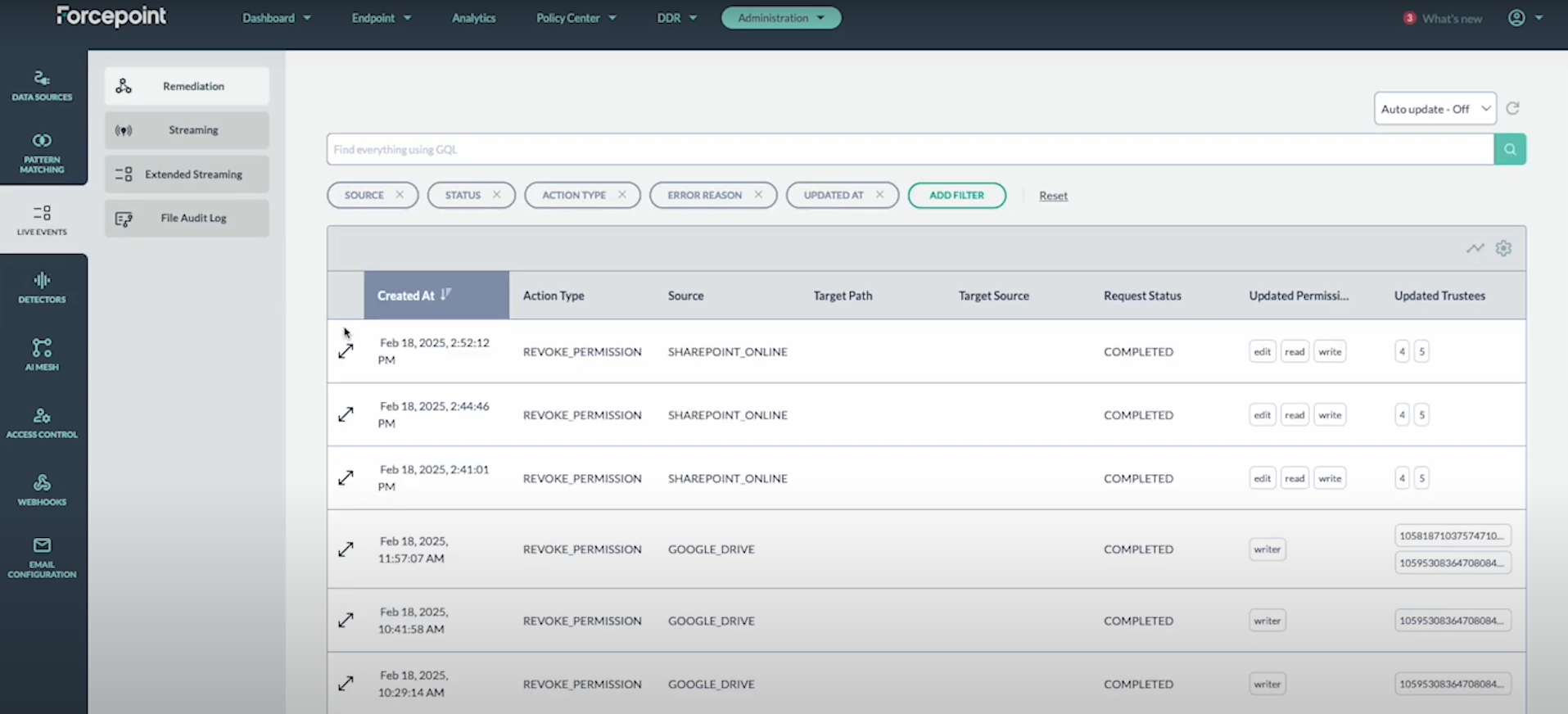The image size is (1568, 714).
Task: Click the table settings gear icon
Action: tap(1503, 248)
